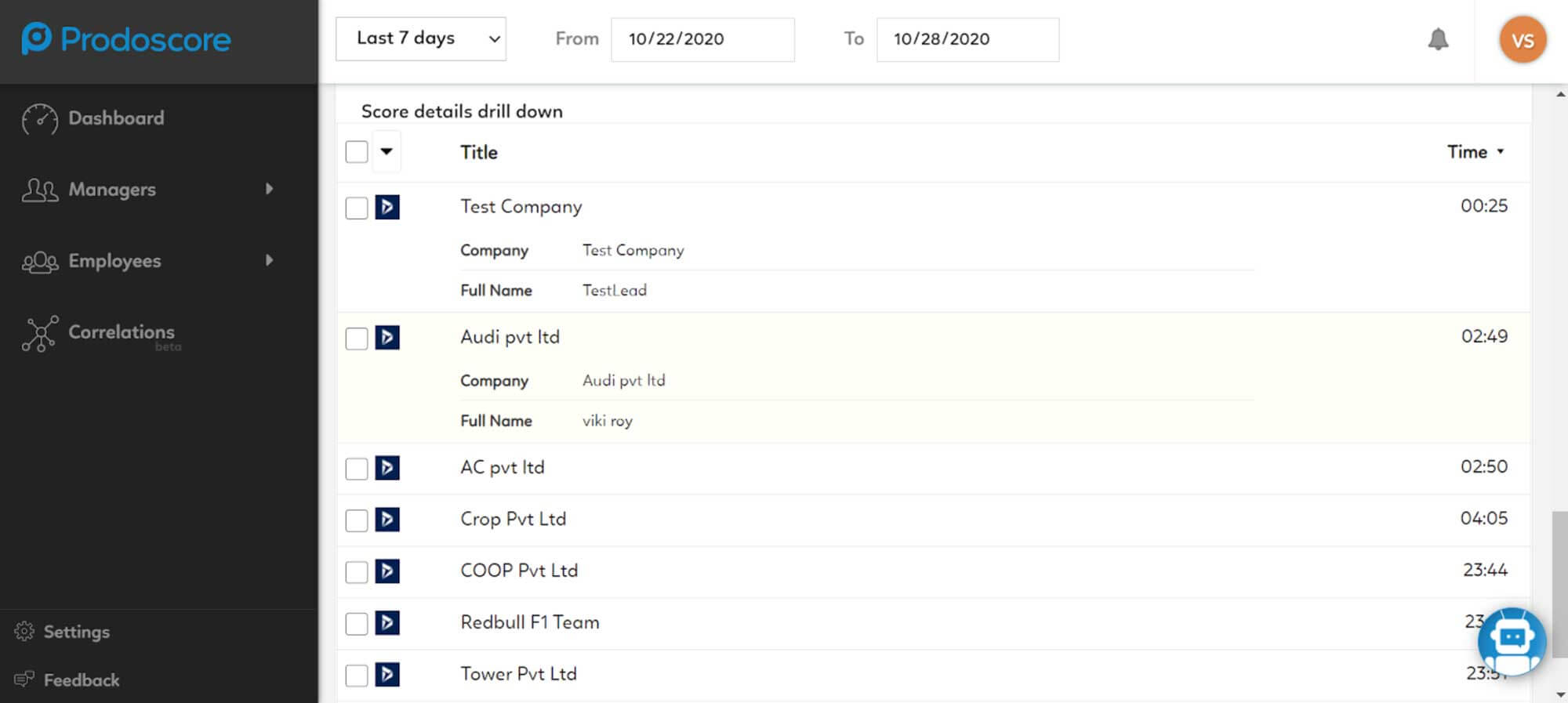Go to Dashboard in sidebar
1568x703 pixels.
pyautogui.click(x=116, y=118)
